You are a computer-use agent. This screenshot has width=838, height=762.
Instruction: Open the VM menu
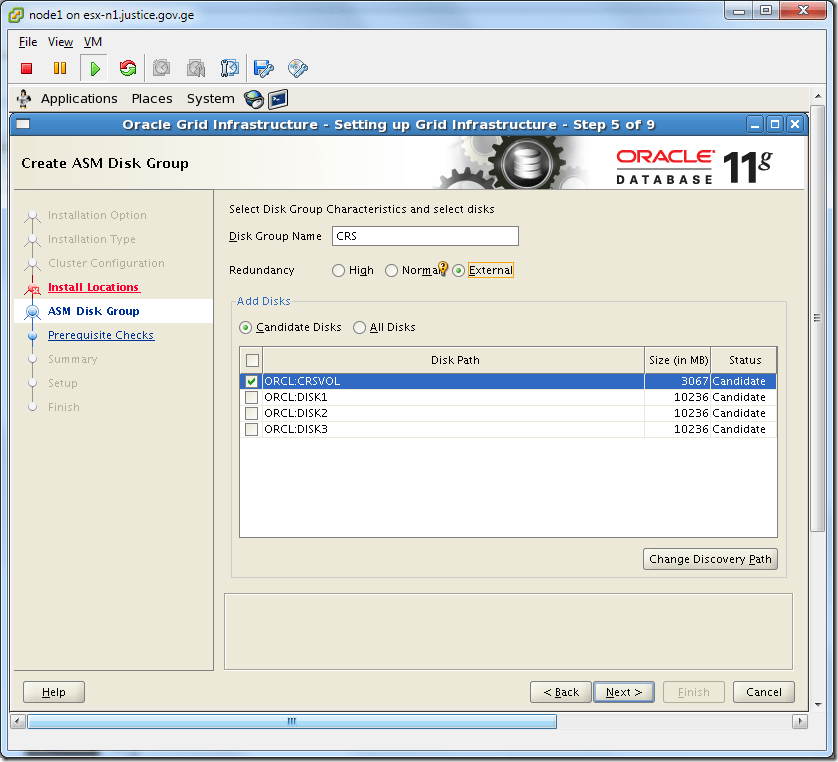click(x=93, y=42)
